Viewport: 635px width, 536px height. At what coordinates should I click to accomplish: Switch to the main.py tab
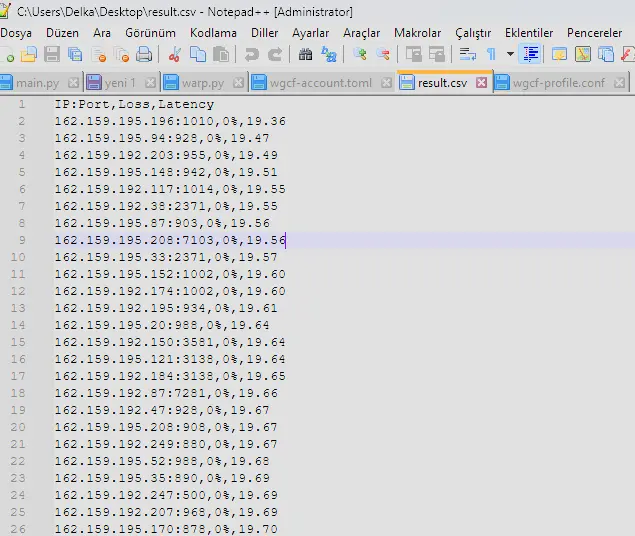pyautogui.click(x=37, y=83)
